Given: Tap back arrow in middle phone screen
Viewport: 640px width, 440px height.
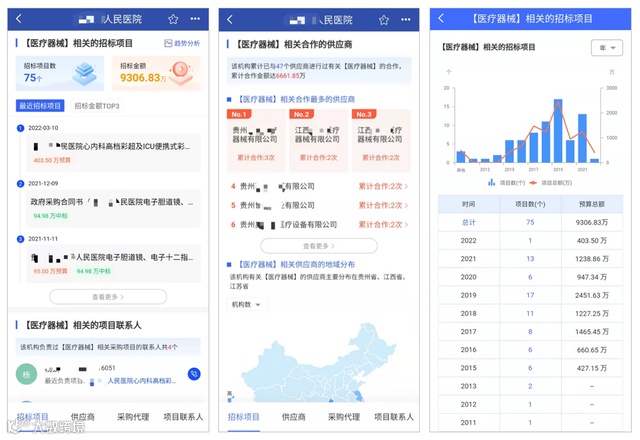Looking at the screenshot, I should (230, 19).
